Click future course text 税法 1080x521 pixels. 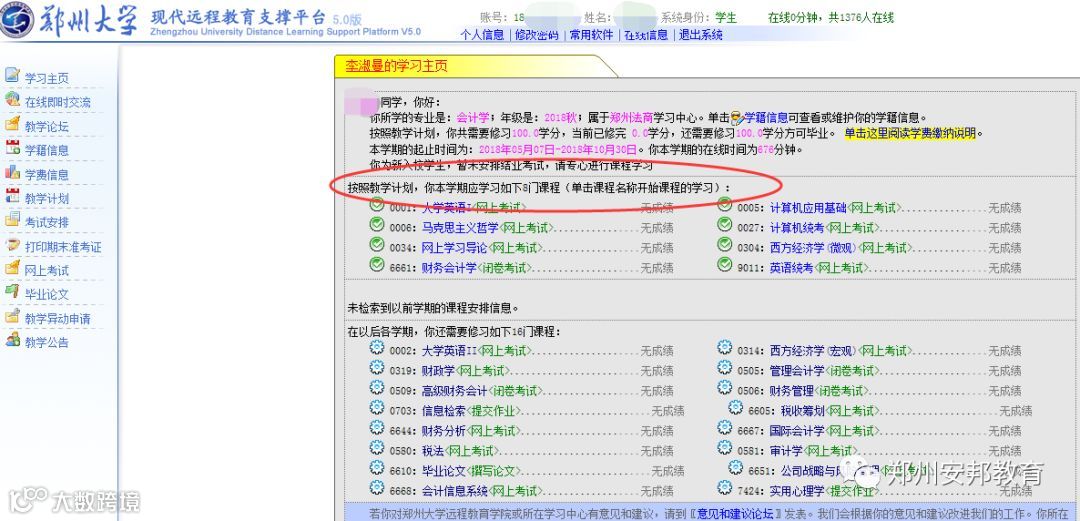[433, 451]
